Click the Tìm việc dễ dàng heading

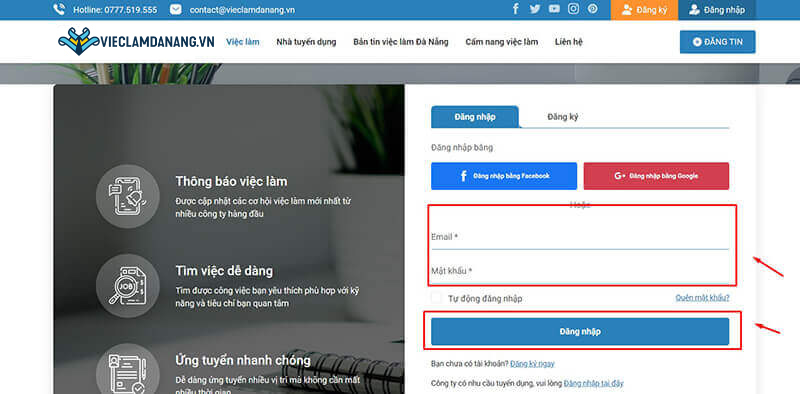[x=224, y=270]
